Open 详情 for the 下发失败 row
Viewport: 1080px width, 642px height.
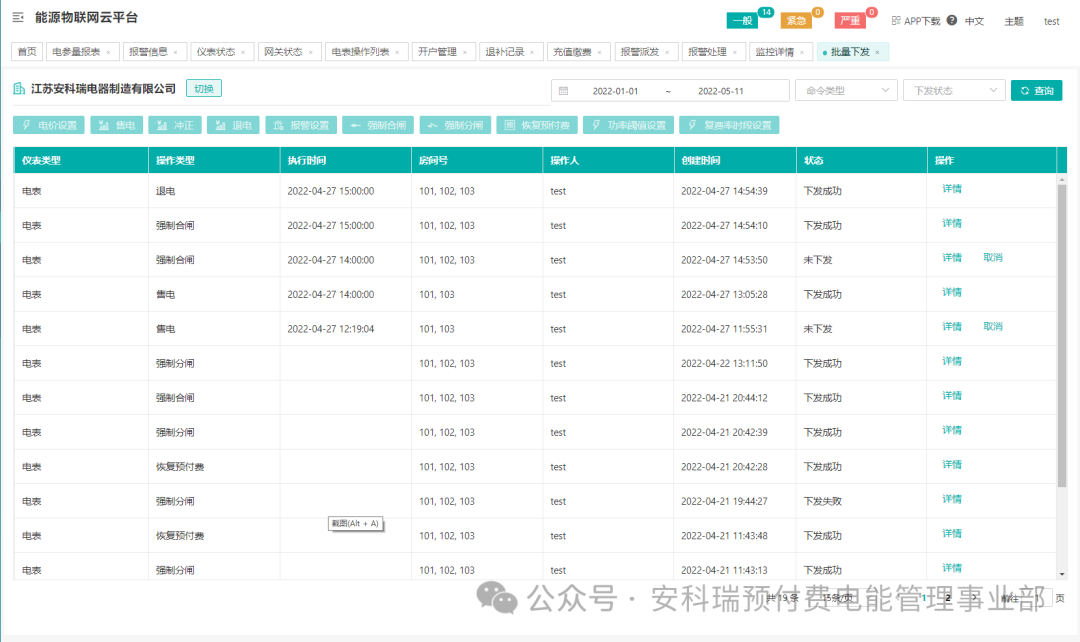(952, 499)
